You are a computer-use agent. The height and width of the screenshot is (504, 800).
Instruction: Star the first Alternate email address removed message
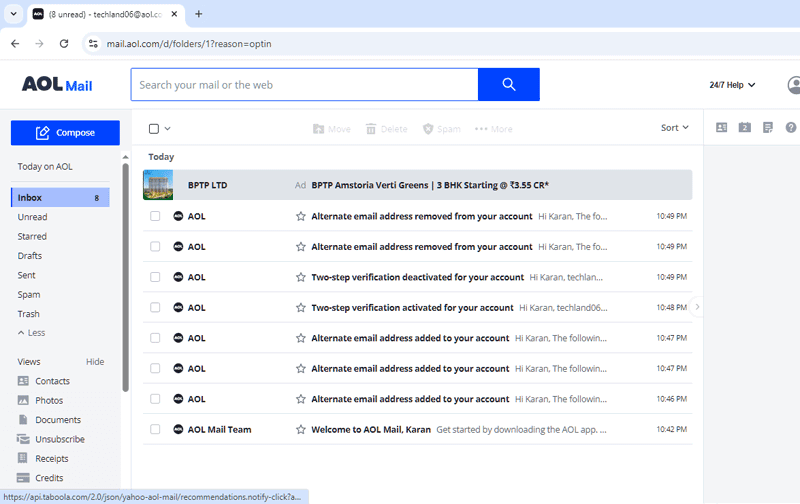point(301,216)
